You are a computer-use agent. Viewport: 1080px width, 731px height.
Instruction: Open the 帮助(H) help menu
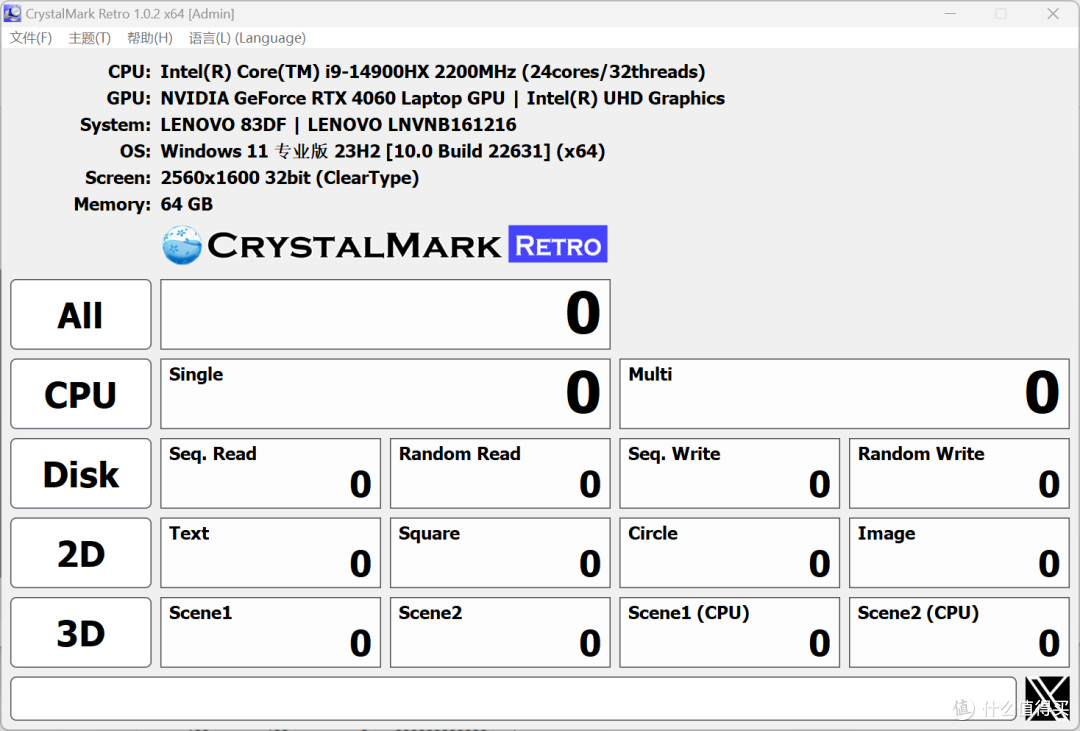[149, 38]
